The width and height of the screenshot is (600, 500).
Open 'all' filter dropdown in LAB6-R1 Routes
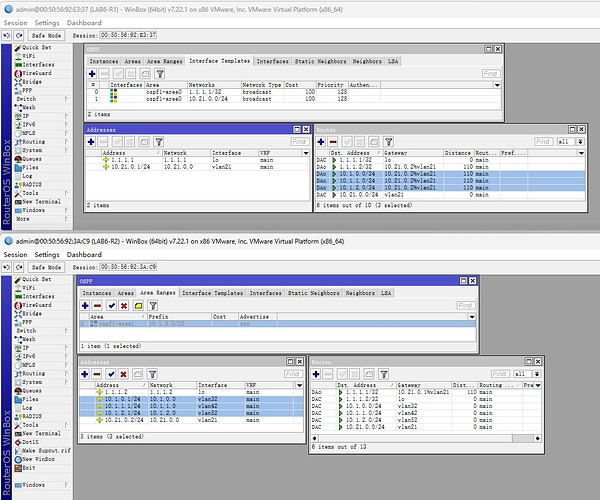click(x=580, y=142)
